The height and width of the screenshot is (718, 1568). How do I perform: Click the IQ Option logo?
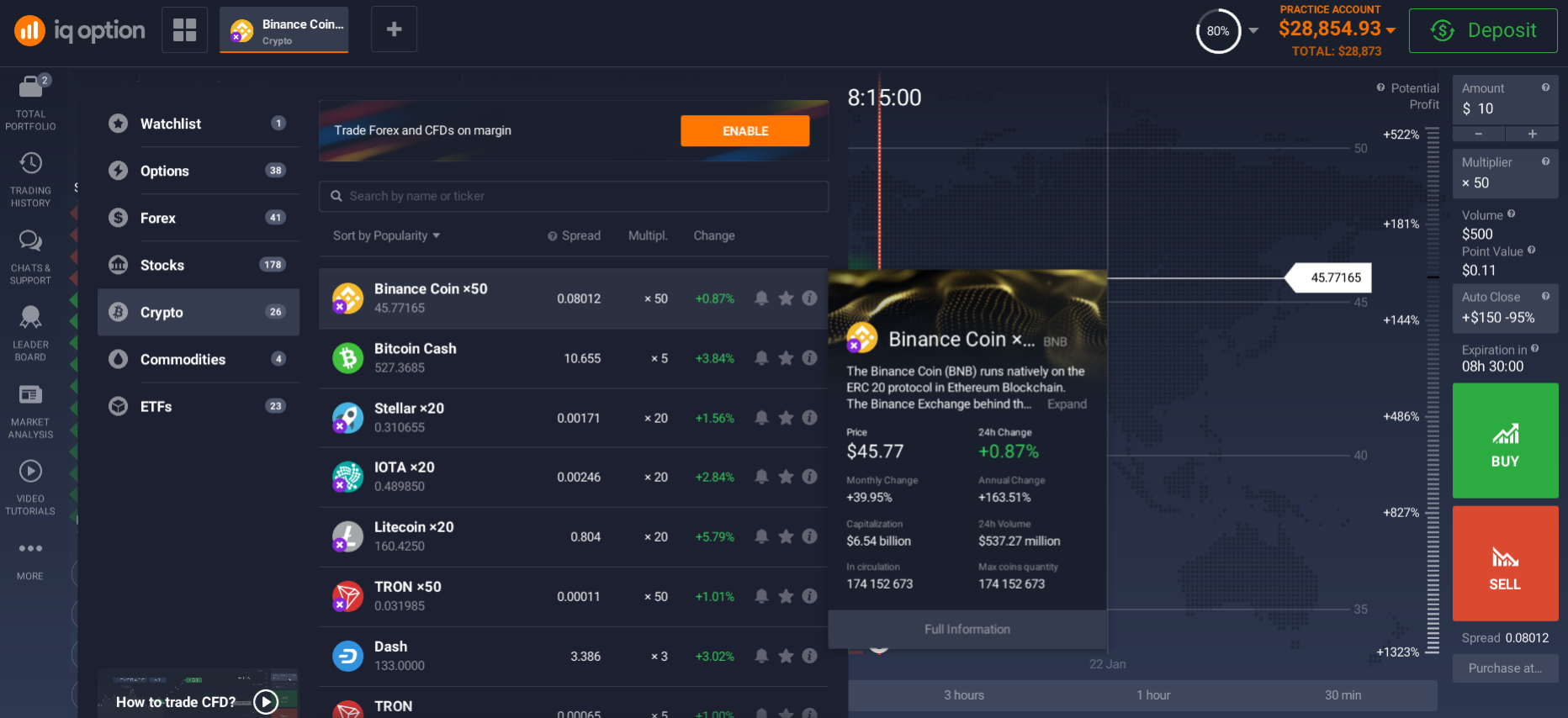click(x=80, y=31)
